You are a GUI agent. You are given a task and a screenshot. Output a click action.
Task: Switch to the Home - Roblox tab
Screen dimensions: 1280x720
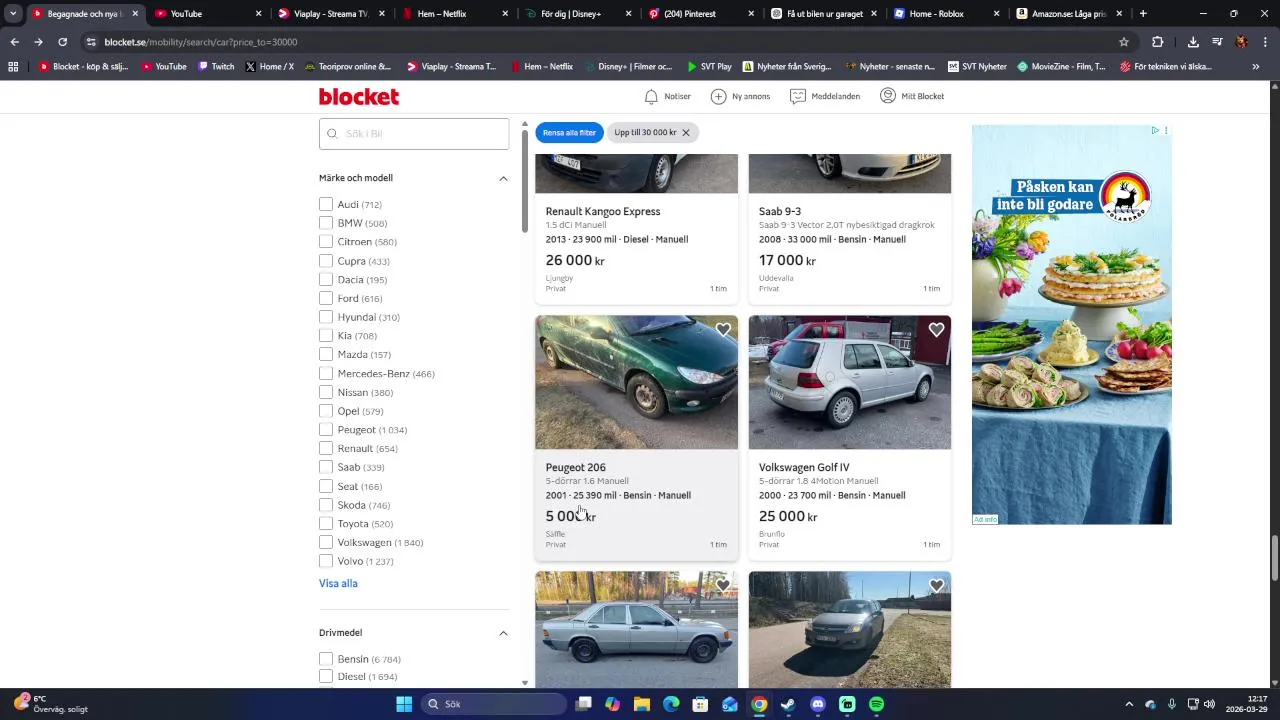point(947,14)
